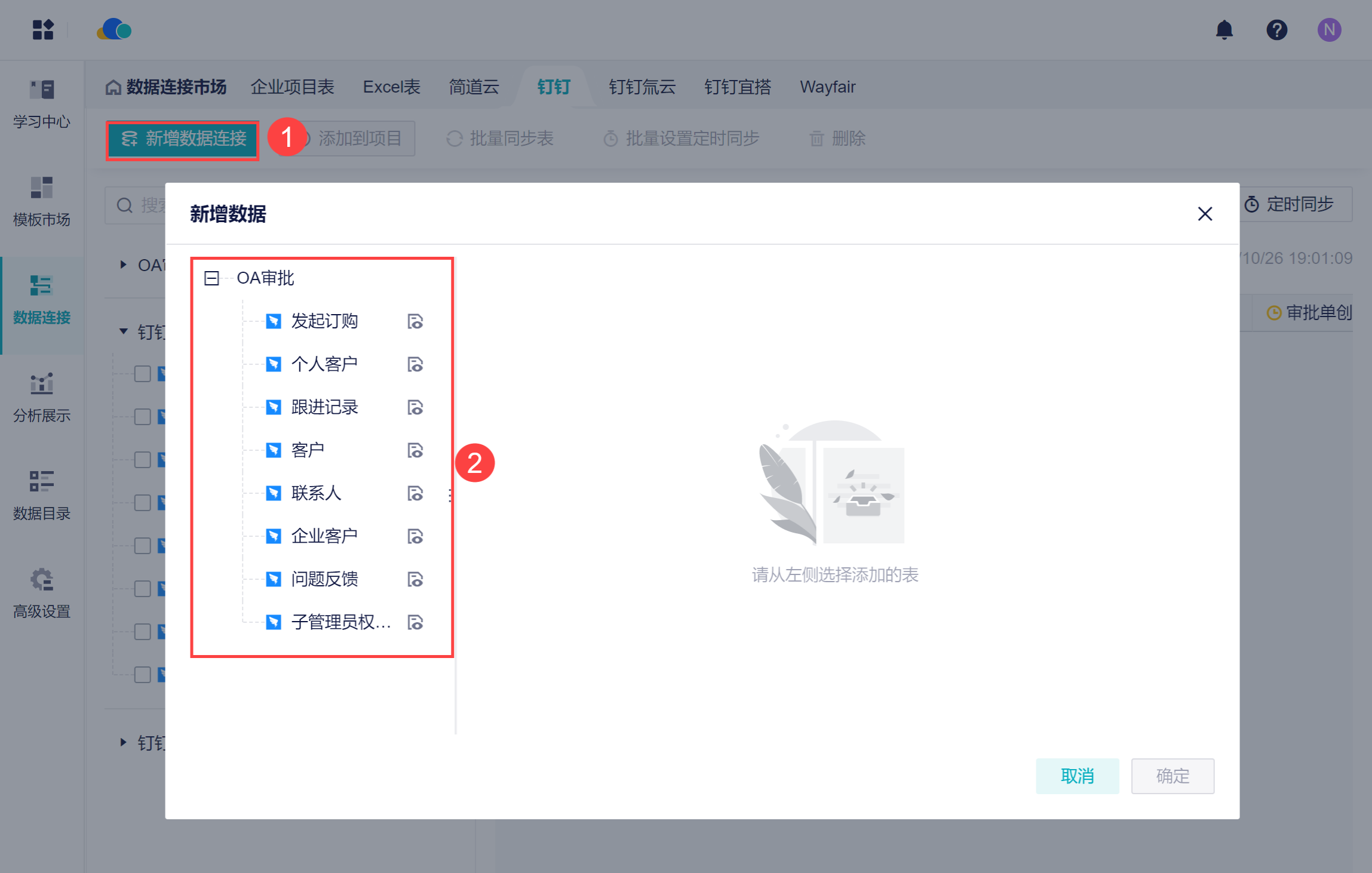The image size is (1372, 873).
Task: Open 学习中心 in the sidebar
Action: [x=42, y=104]
